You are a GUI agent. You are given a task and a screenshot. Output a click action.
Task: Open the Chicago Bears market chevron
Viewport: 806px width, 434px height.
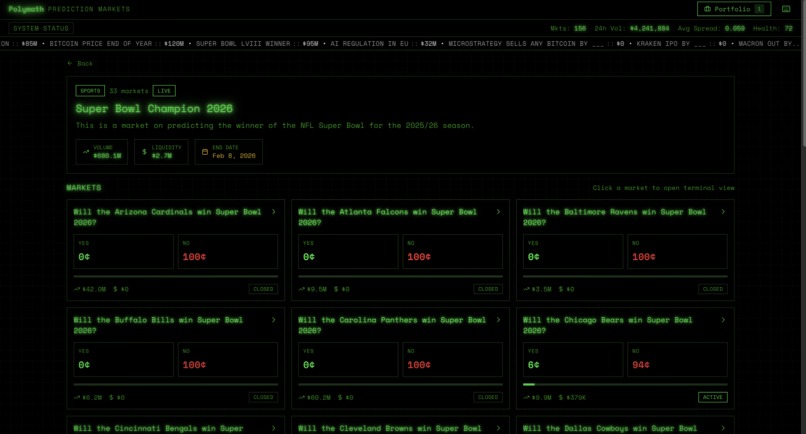click(723, 320)
